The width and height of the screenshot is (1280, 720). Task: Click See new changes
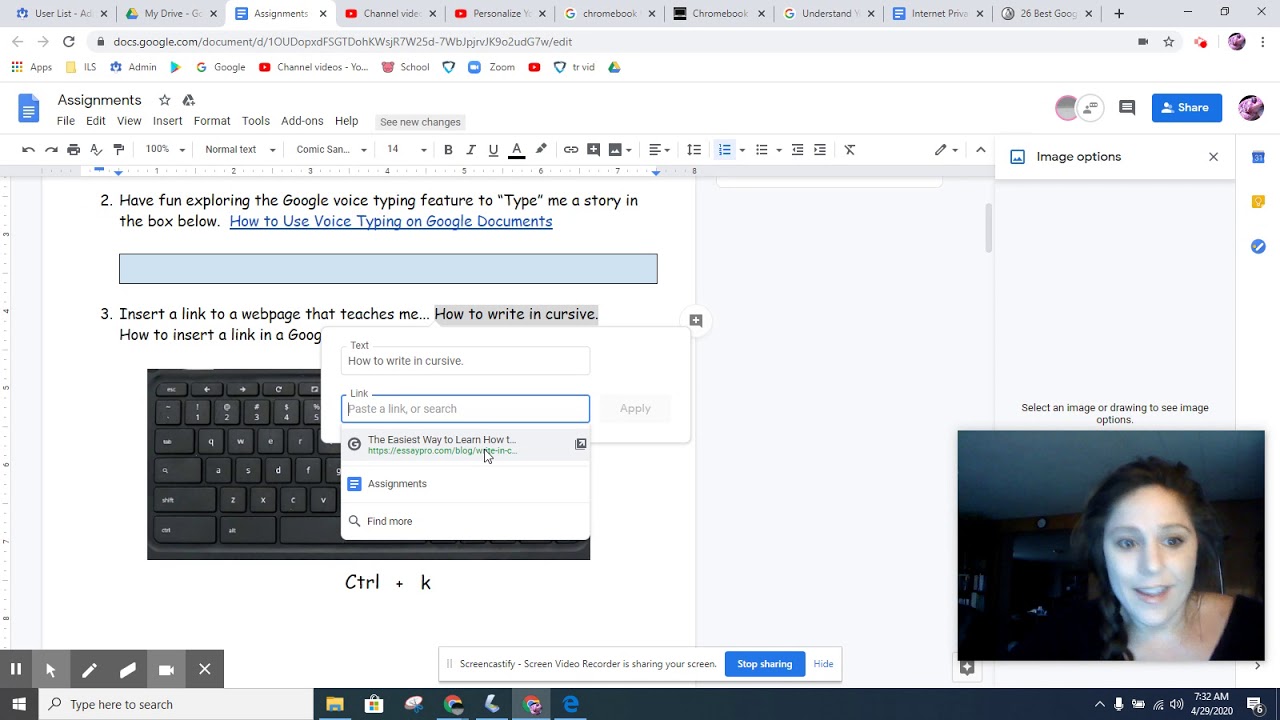[x=420, y=122]
